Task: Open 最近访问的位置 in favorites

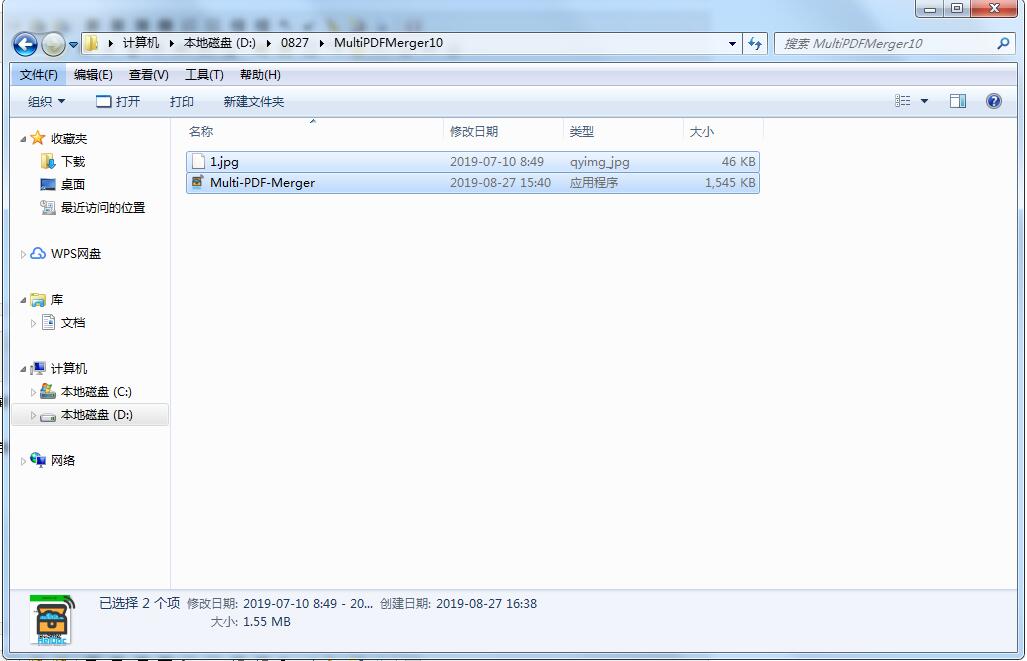Action: [x=103, y=208]
